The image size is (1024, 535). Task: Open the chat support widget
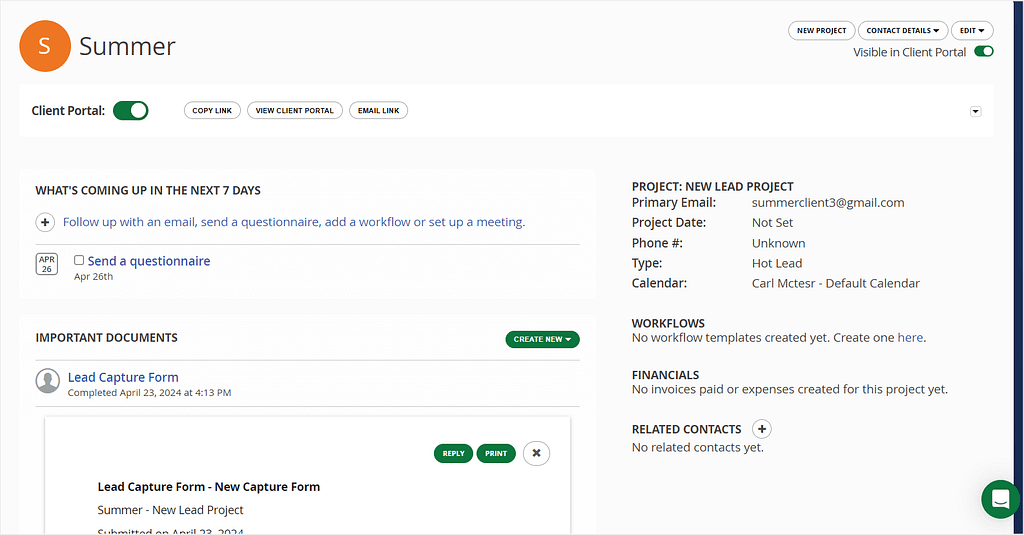click(x=1000, y=498)
